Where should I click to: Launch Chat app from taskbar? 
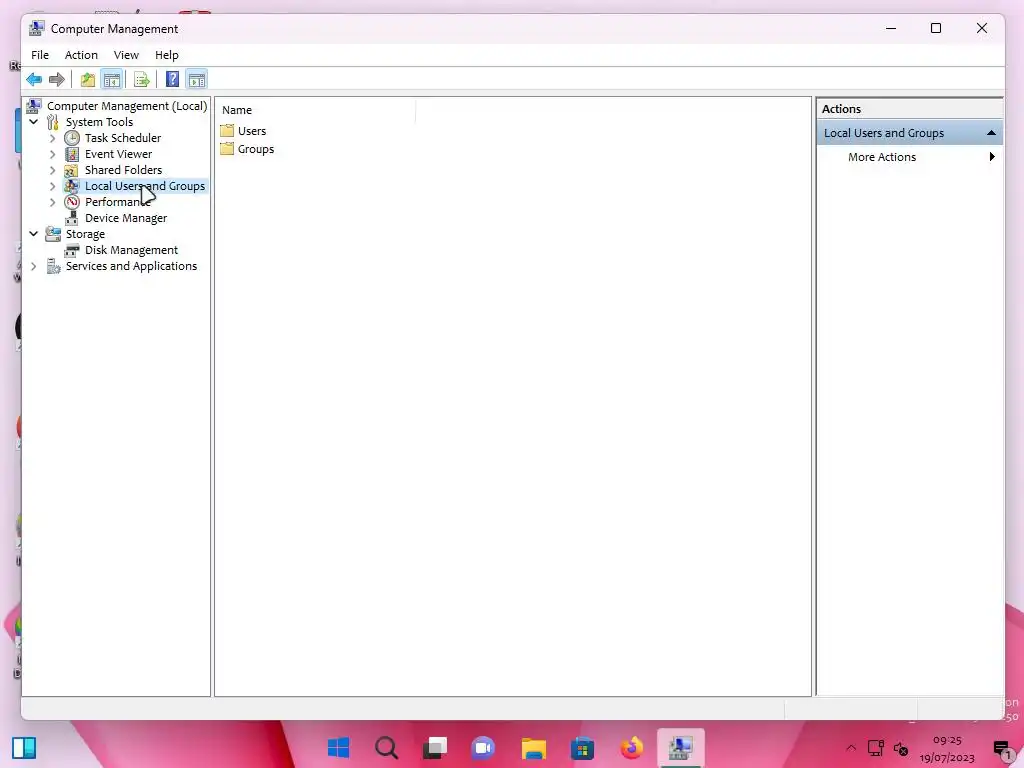point(484,748)
